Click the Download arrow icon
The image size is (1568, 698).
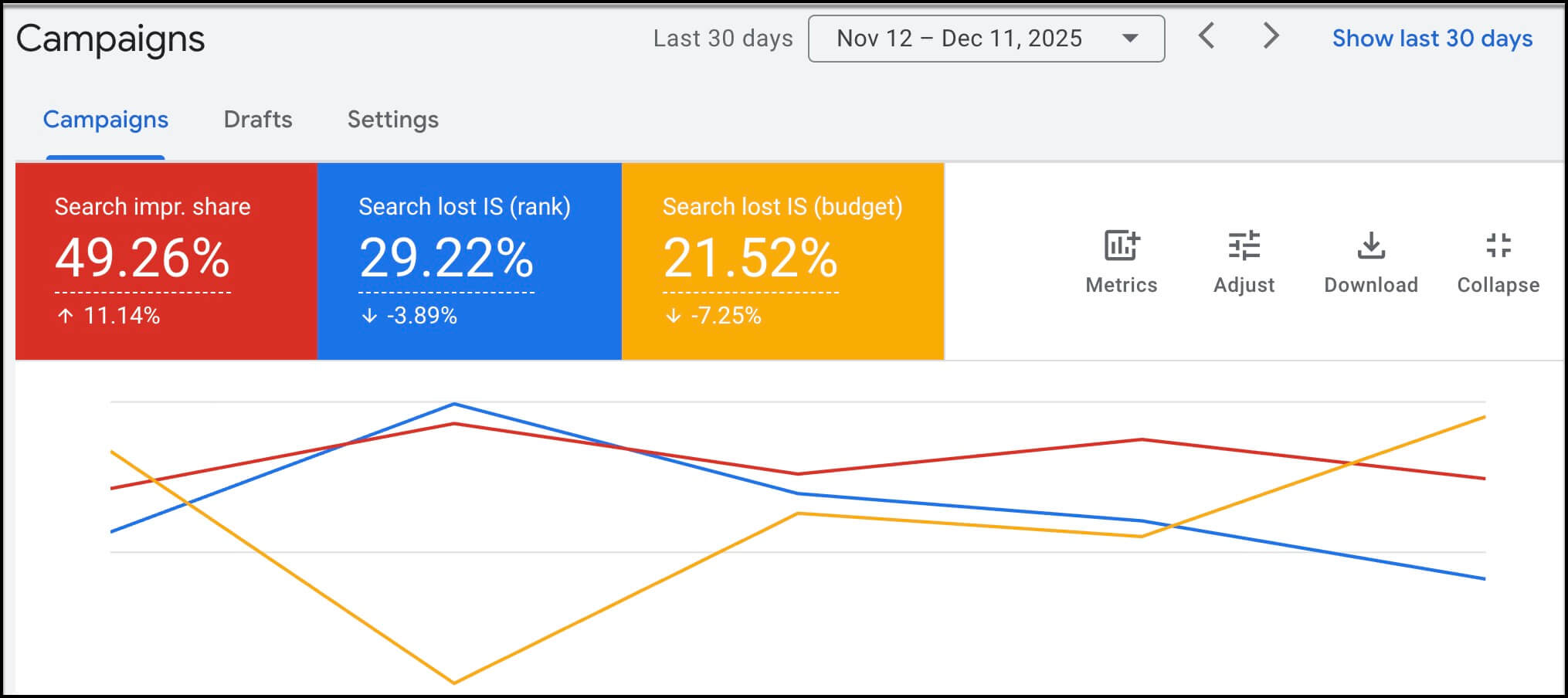[1371, 247]
